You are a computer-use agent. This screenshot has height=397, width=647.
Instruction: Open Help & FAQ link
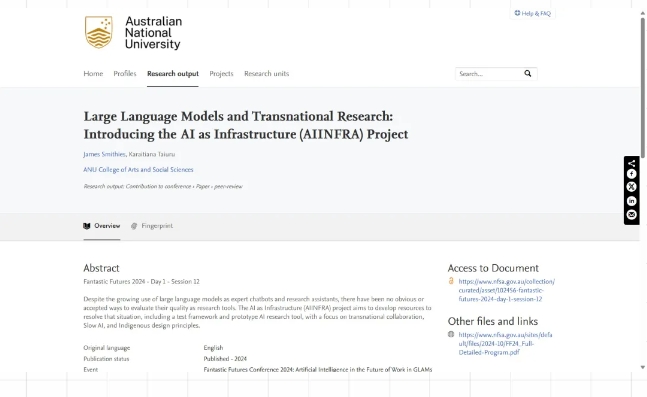533,13
